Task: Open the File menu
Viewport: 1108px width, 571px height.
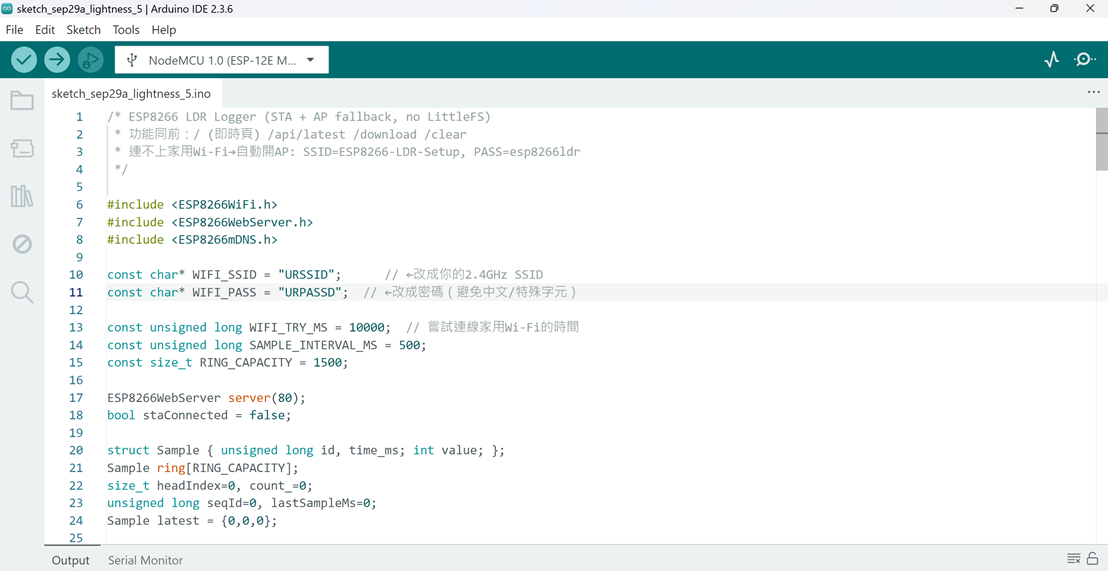Action: (14, 30)
